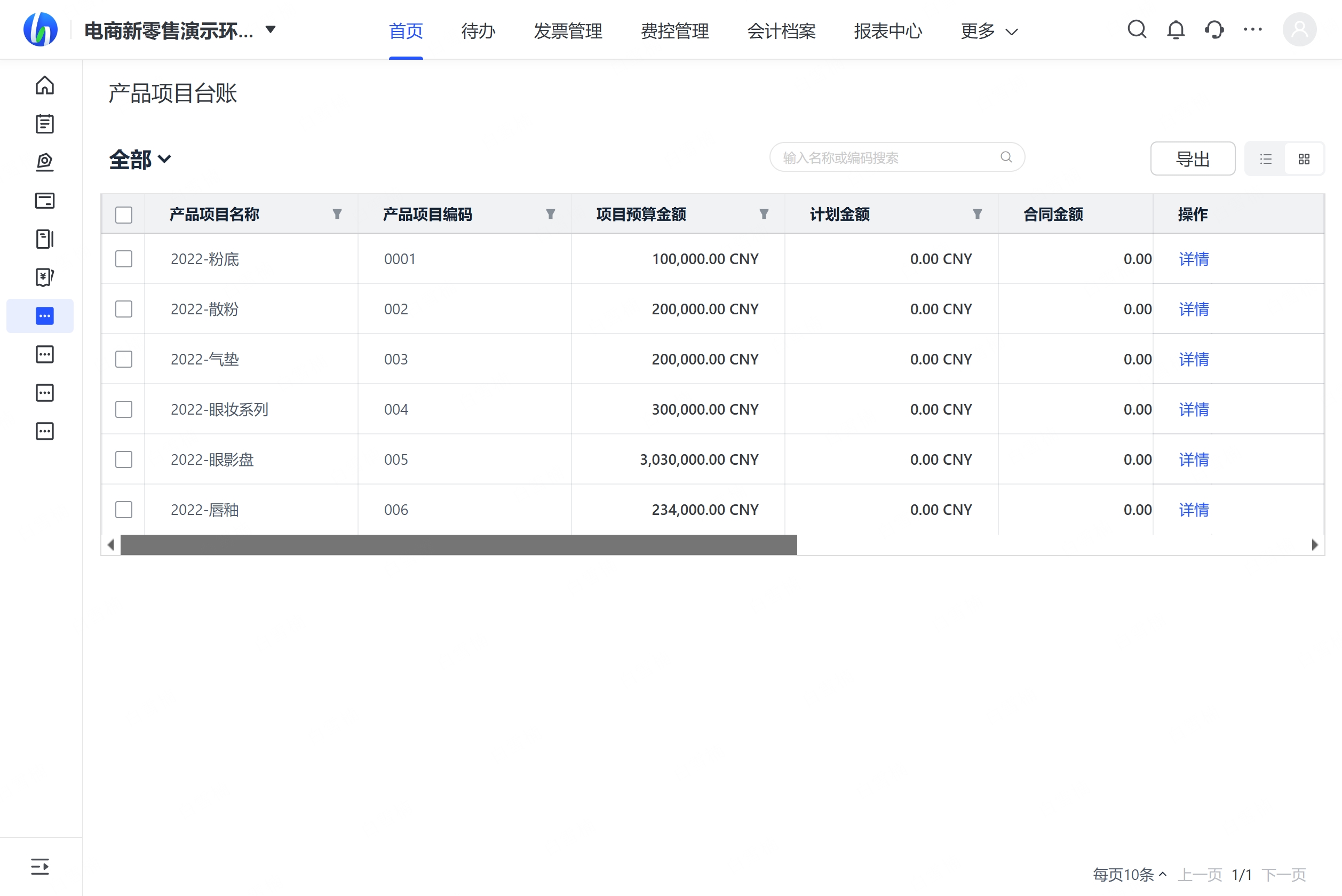Switch to 首页 tab
This screenshot has height=896, width=1342.
[x=406, y=31]
